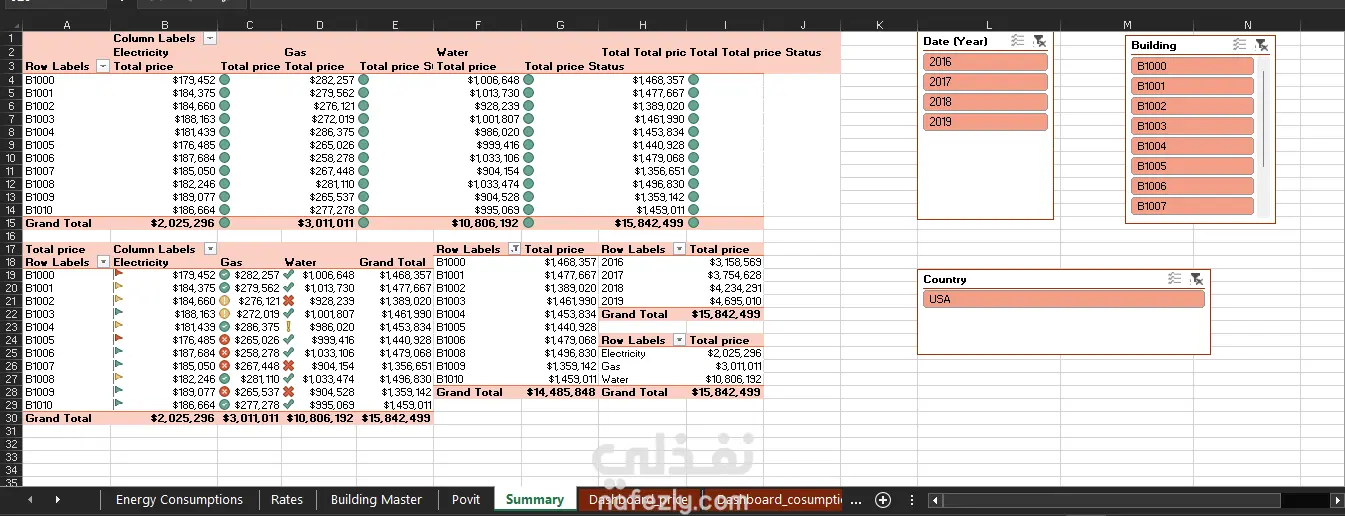Clear filter on Building slicer
This screenshot has width=1345, height=516.
coord(1261,45)
